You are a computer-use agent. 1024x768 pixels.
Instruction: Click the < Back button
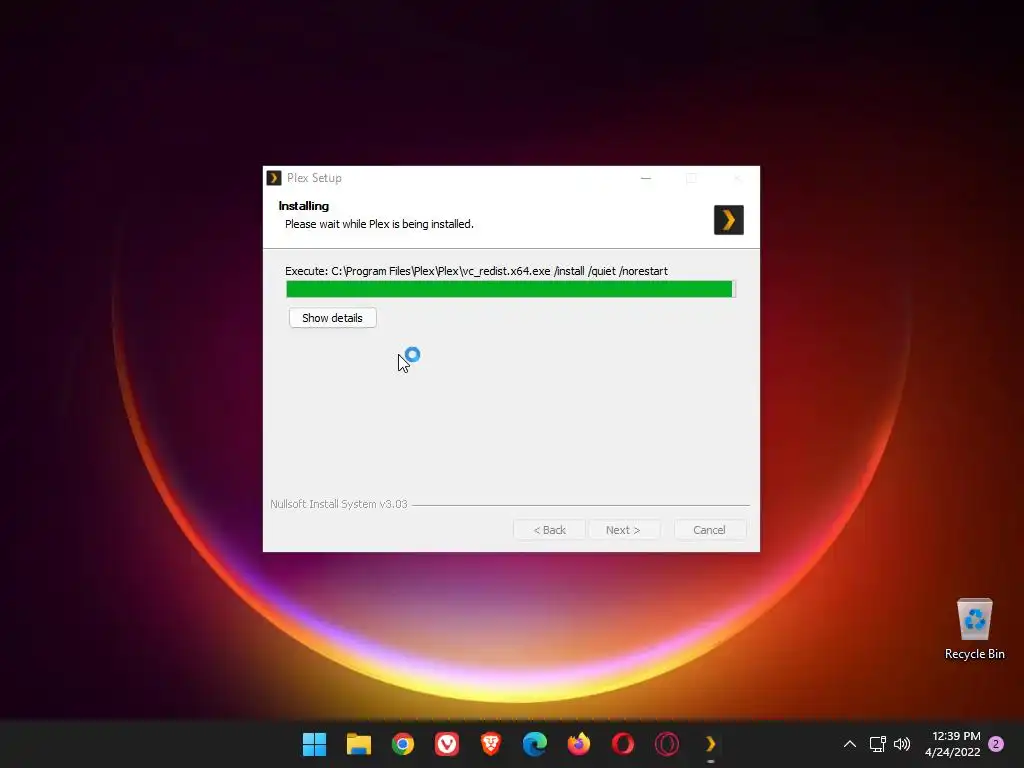(549, 530)
